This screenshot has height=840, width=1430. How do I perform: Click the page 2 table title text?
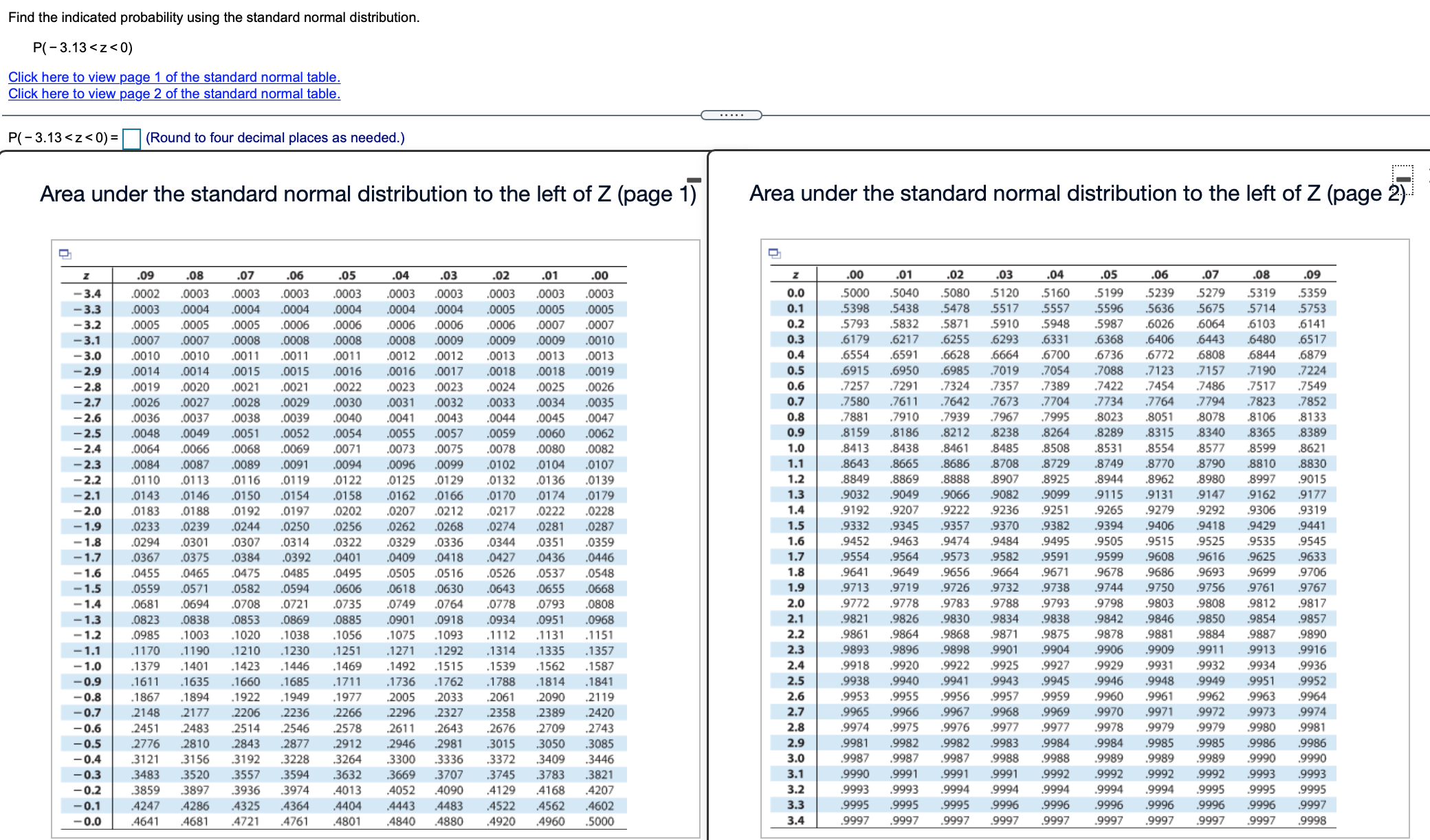(1072, 193)
